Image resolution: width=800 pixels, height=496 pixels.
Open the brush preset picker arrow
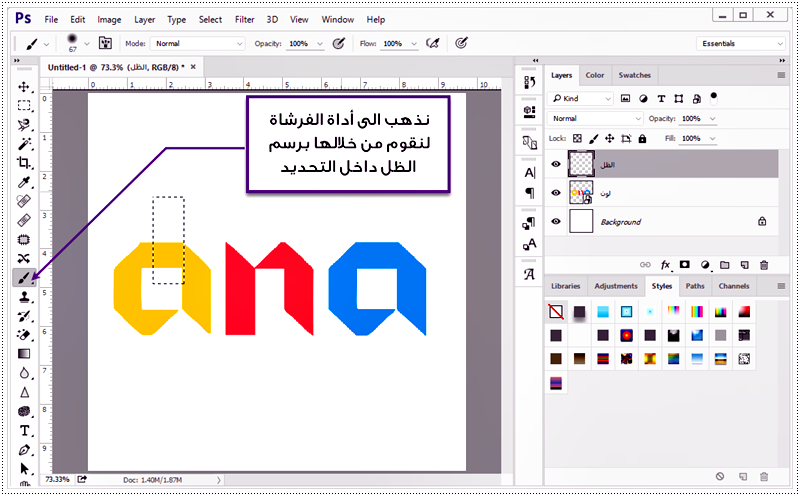point(87,44)
